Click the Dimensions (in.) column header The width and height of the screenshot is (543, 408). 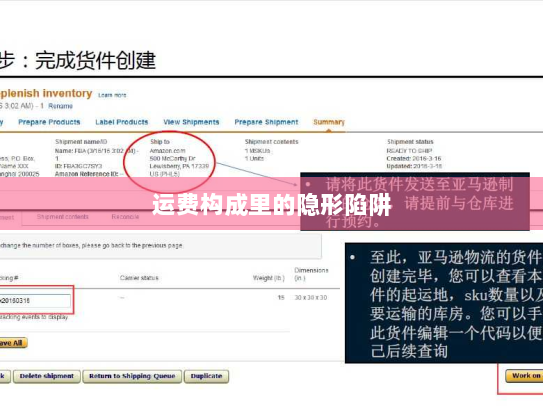(x=311, y=274)
